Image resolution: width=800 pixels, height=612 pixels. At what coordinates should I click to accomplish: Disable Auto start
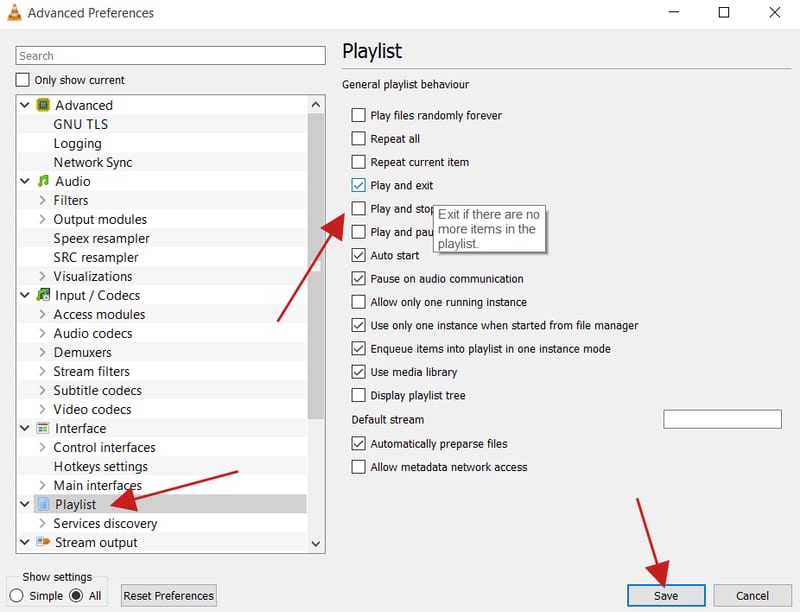(x=359, y=256)
